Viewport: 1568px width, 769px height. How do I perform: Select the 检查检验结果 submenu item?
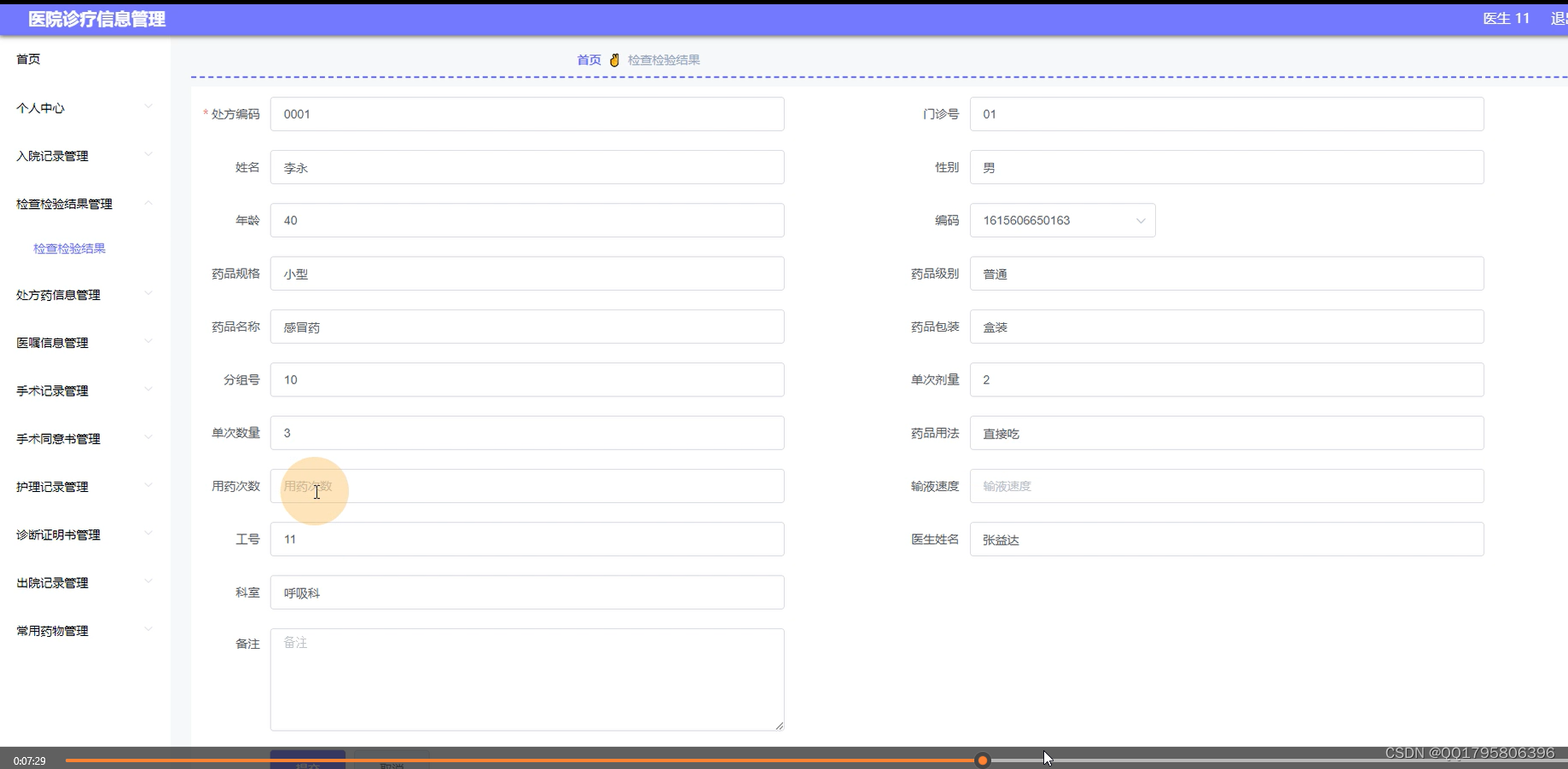69,248
